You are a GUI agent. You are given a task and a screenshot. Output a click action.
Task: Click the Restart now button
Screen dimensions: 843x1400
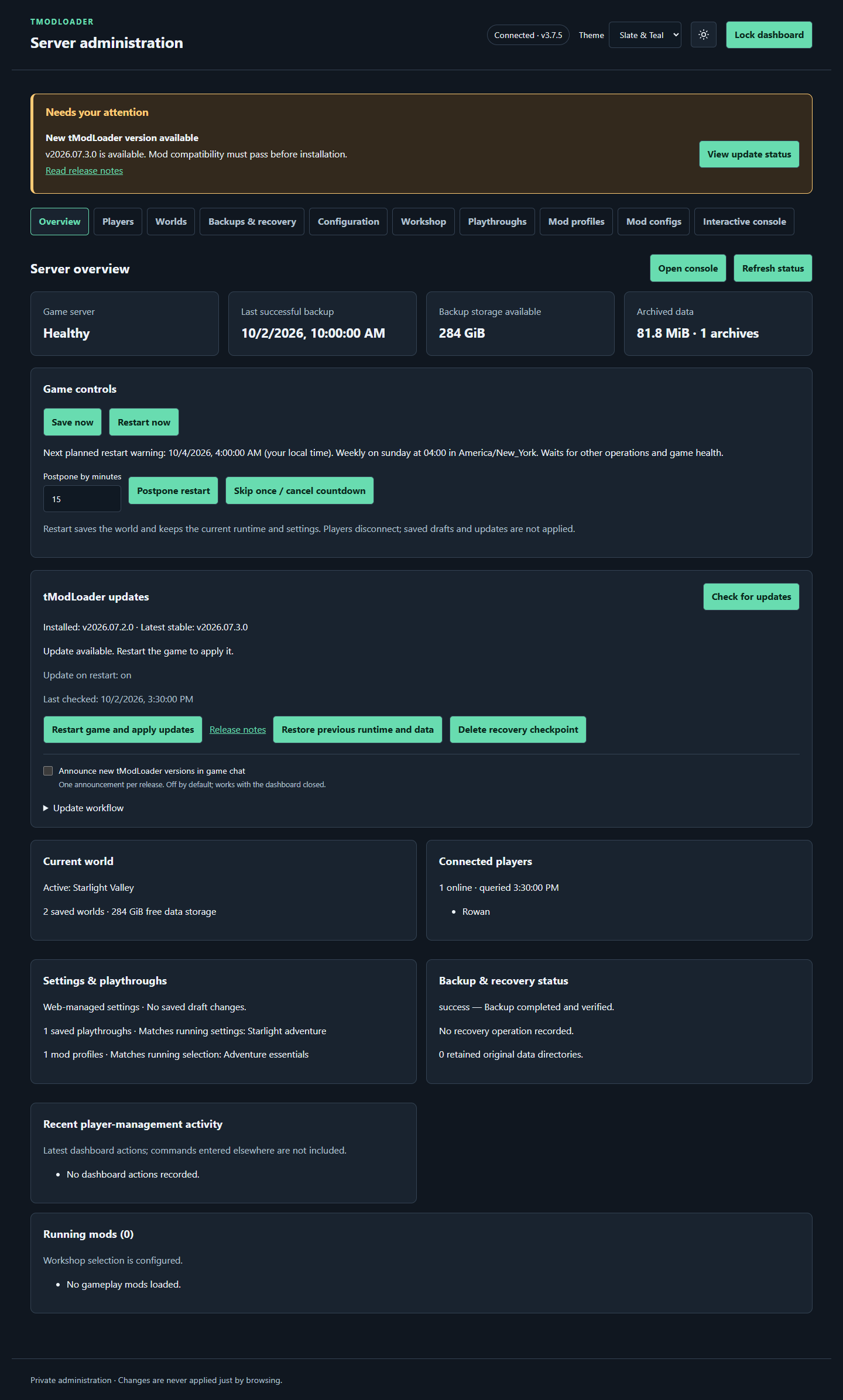tap(144, 422)
